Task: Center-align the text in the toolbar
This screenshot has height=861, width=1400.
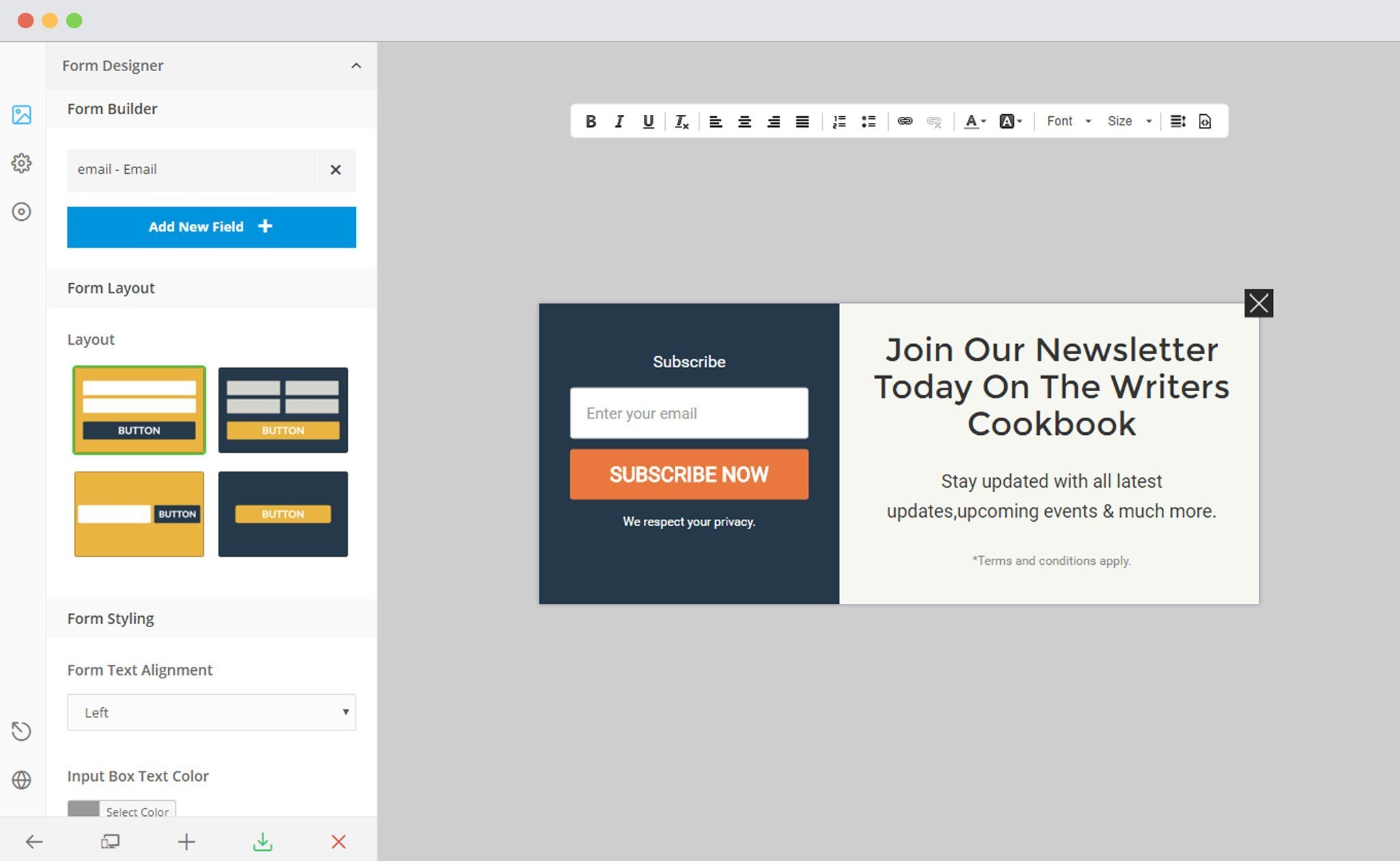Action: coord(744,121)
